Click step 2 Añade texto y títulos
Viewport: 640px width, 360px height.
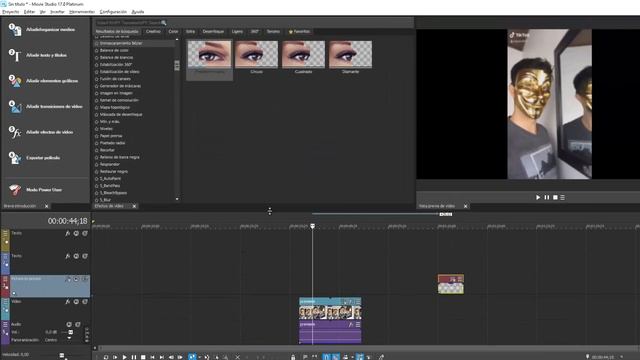tap(38, 55)
